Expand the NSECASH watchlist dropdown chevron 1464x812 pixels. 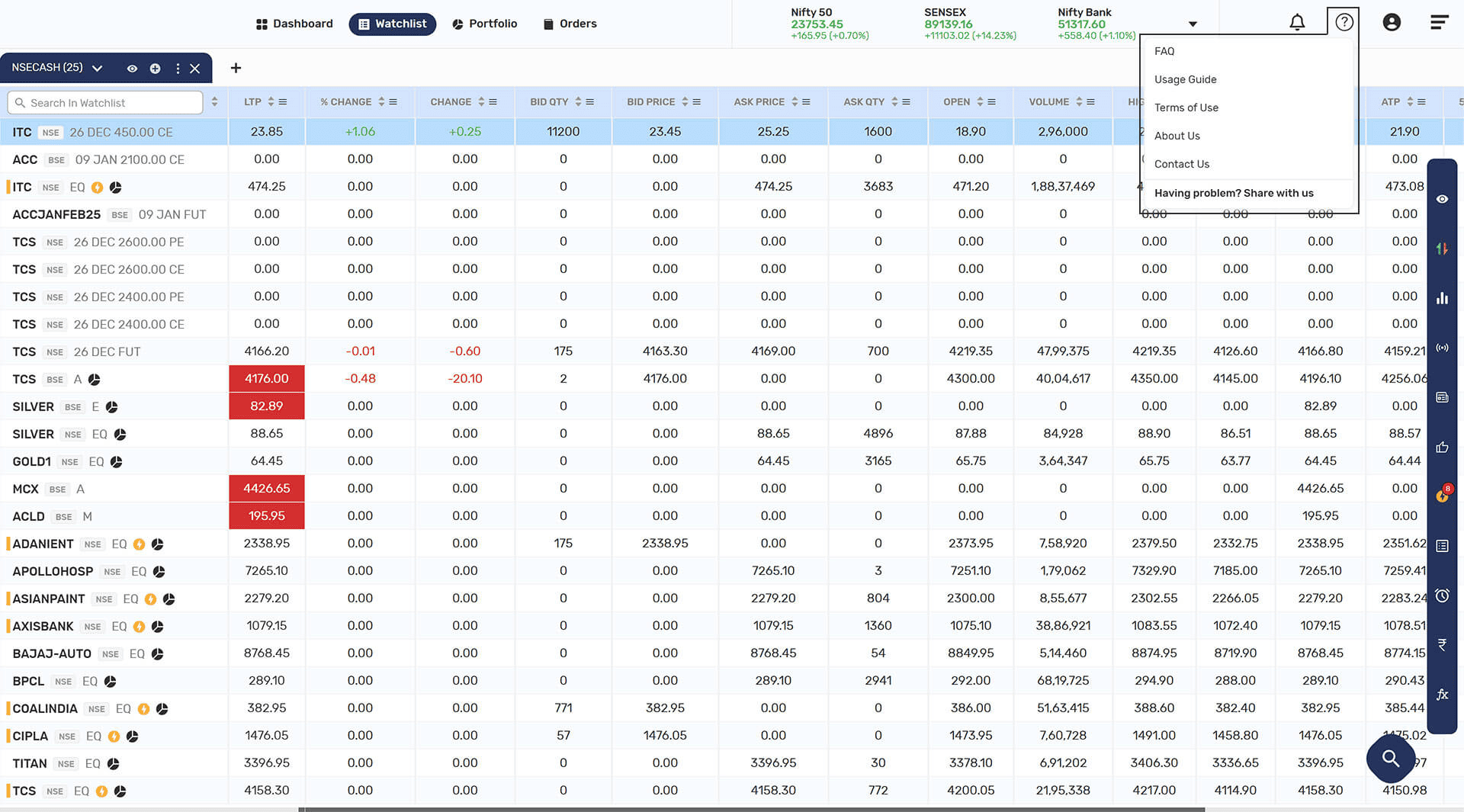[97, 69]
